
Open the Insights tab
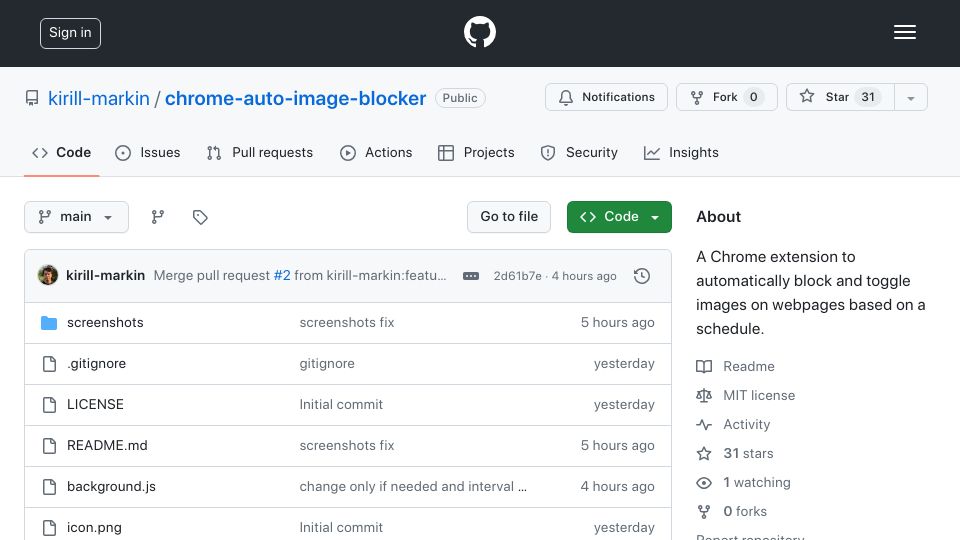681,152
